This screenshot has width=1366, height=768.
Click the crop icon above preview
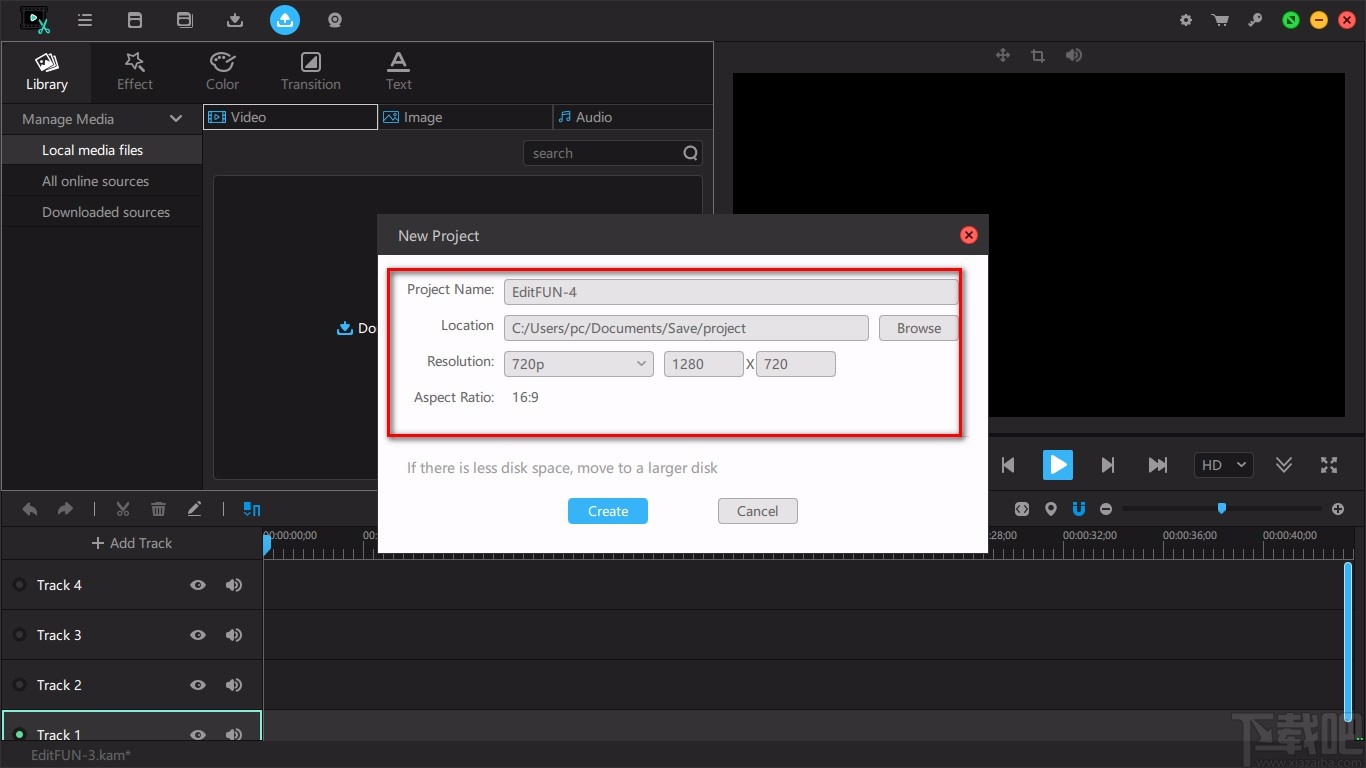(1038, 56)
